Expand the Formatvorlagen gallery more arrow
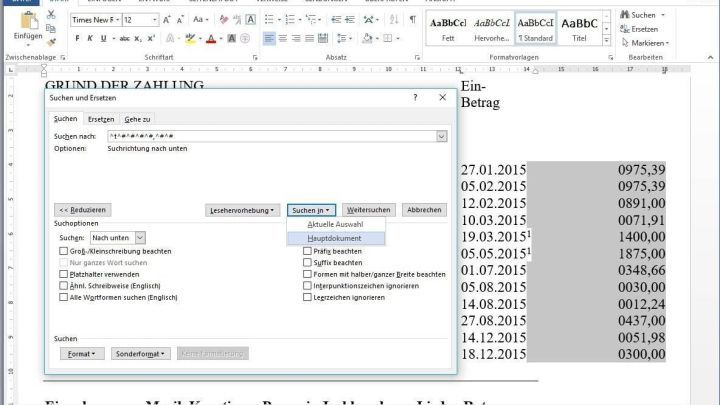Viewport: 720px width, 405px height. click(x=607, y=40)
